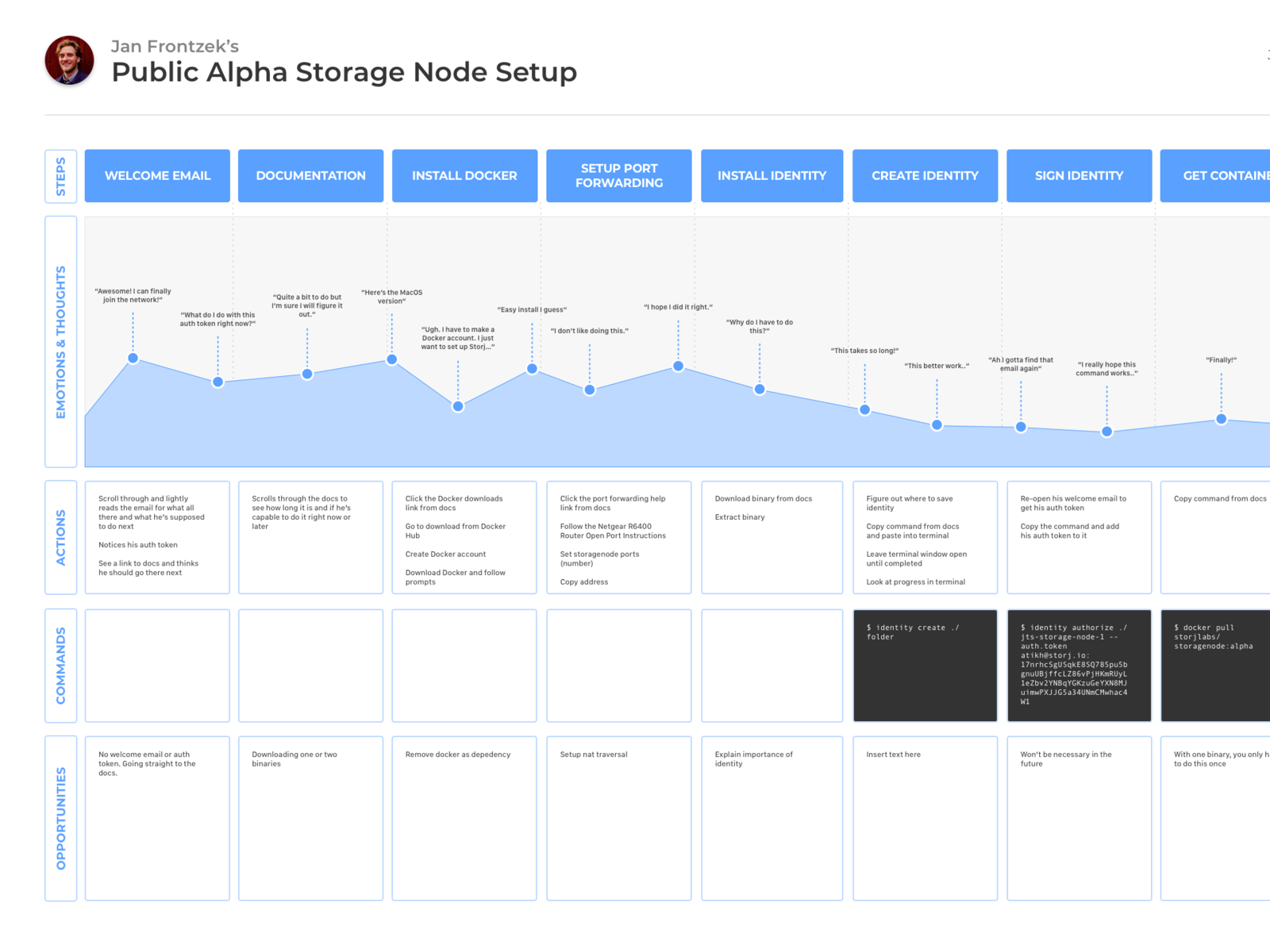
Task: Select the SIGN IDENTITY step header
Action: 1079,175
